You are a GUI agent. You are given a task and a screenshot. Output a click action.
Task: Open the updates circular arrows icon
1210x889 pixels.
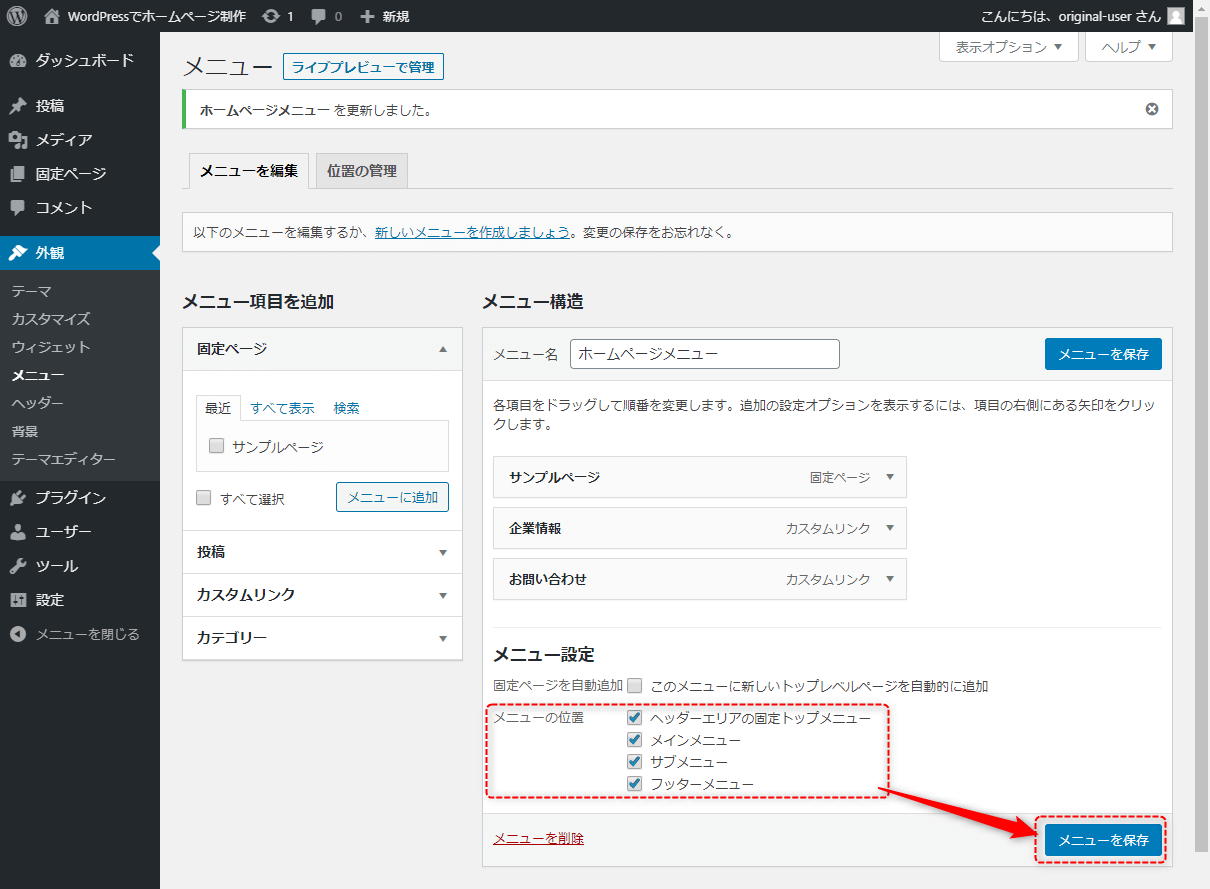click(x=271, y=16)
